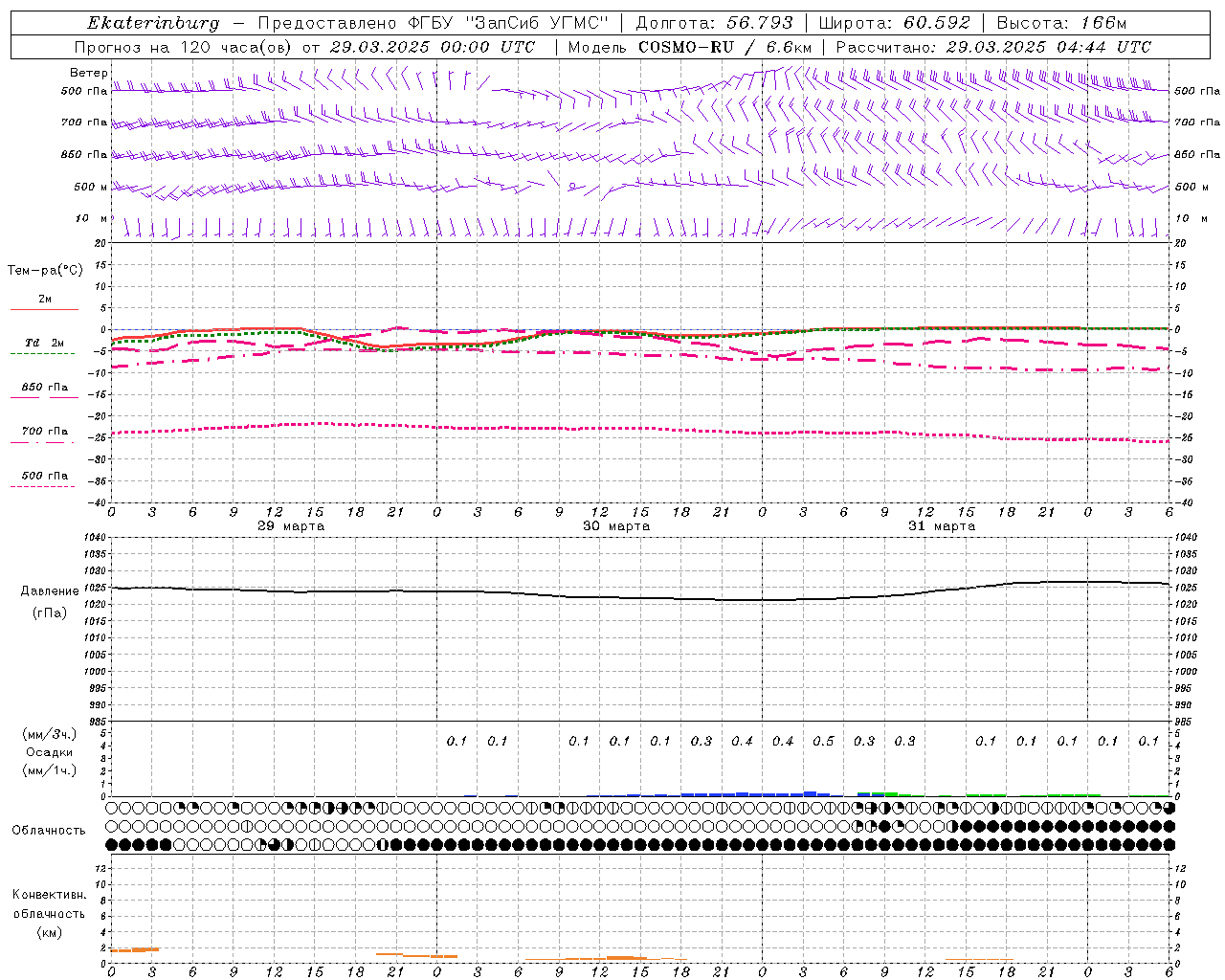
Task: Click the Модель COSMO-RU / 6.6км label
Action: (690, 47)
